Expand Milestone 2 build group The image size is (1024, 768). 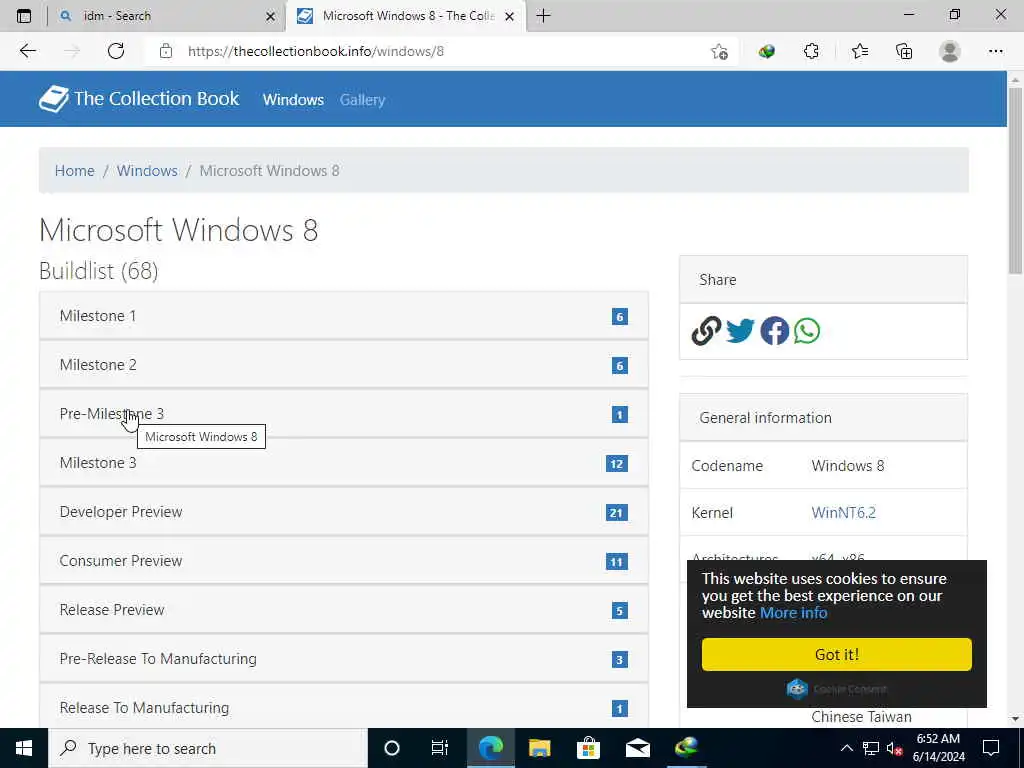[x=344, y=365]
